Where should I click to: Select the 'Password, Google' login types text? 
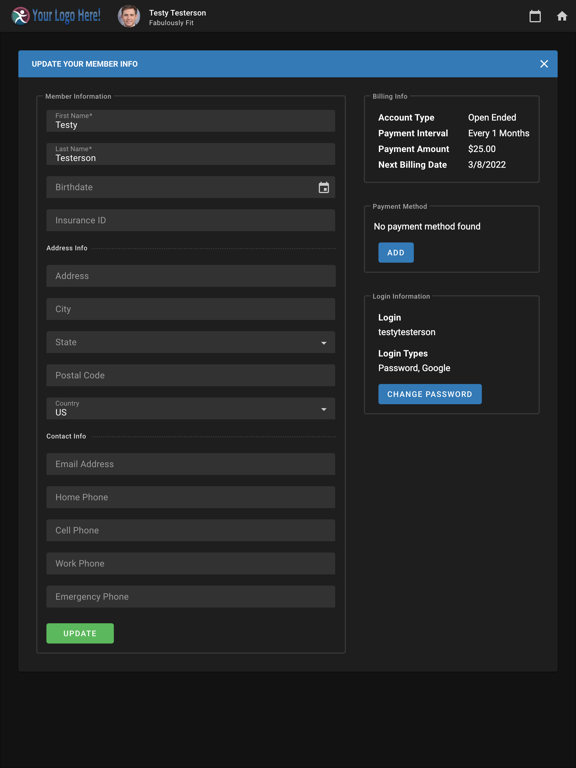414,368
